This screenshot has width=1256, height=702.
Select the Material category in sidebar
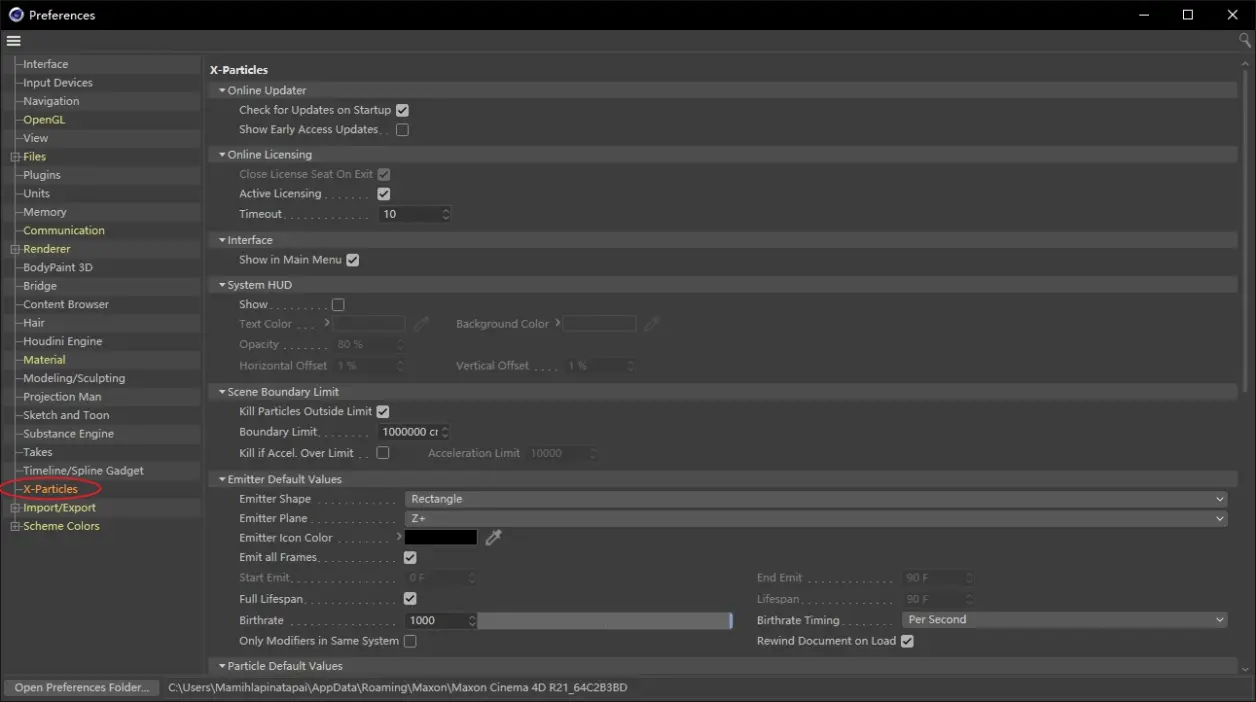click(43, 359)
